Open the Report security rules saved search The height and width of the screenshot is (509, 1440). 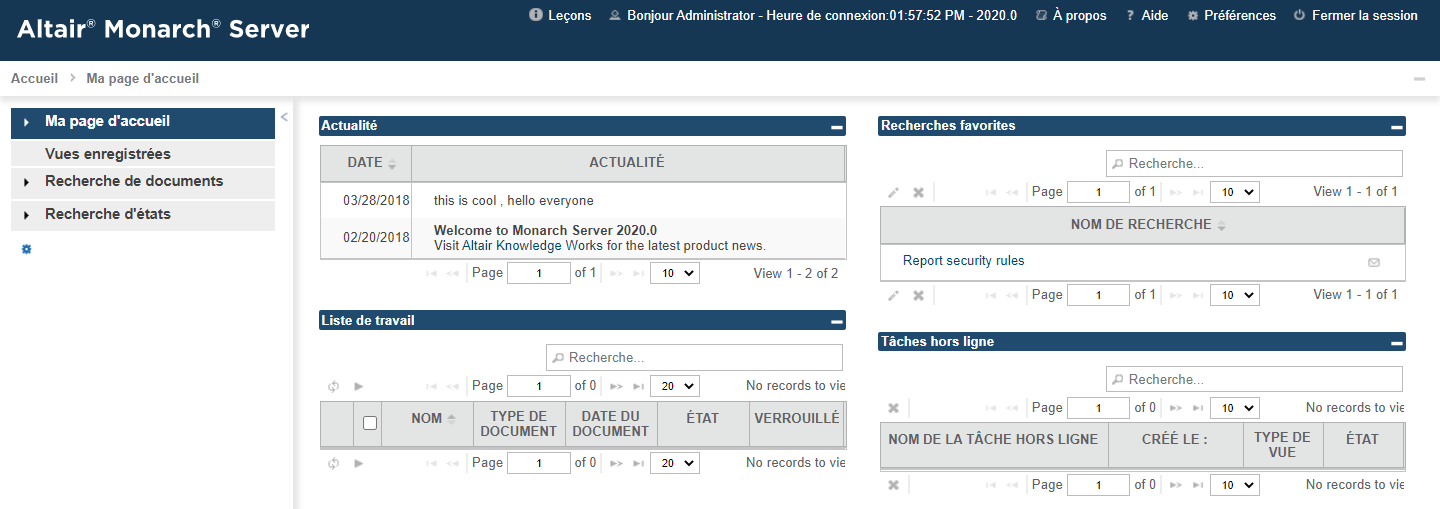(963, 261)
